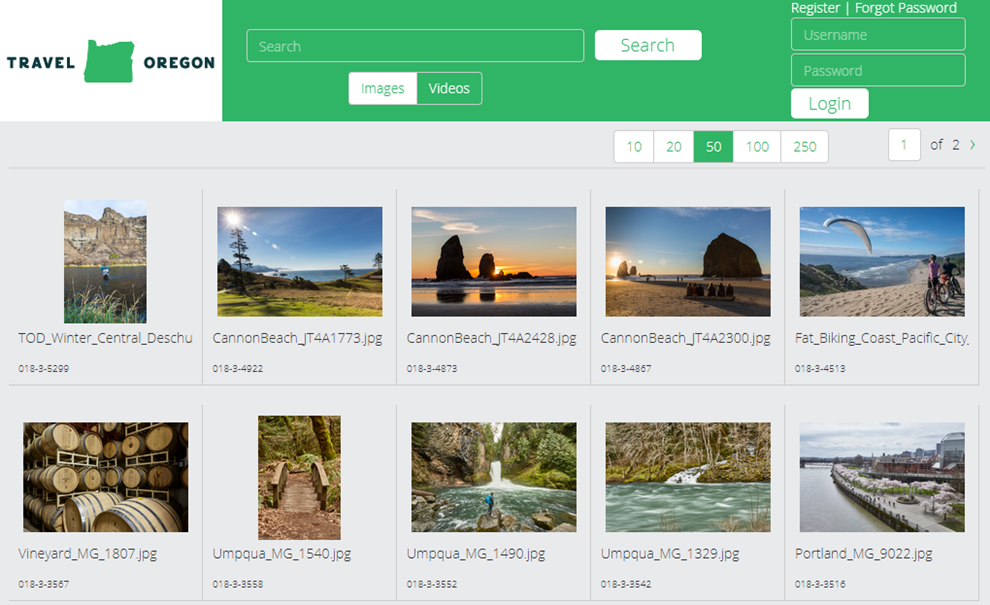Click the Login button
This screenshot has height=605, width=990.
[829, 103]
